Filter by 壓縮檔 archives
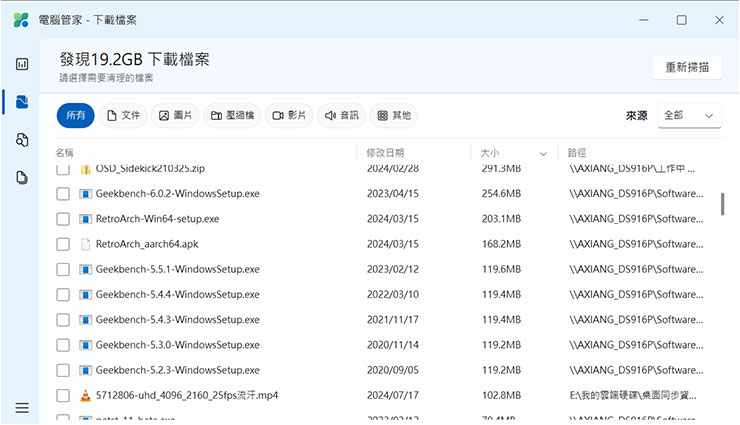The image size is (740, 425). 232,116
